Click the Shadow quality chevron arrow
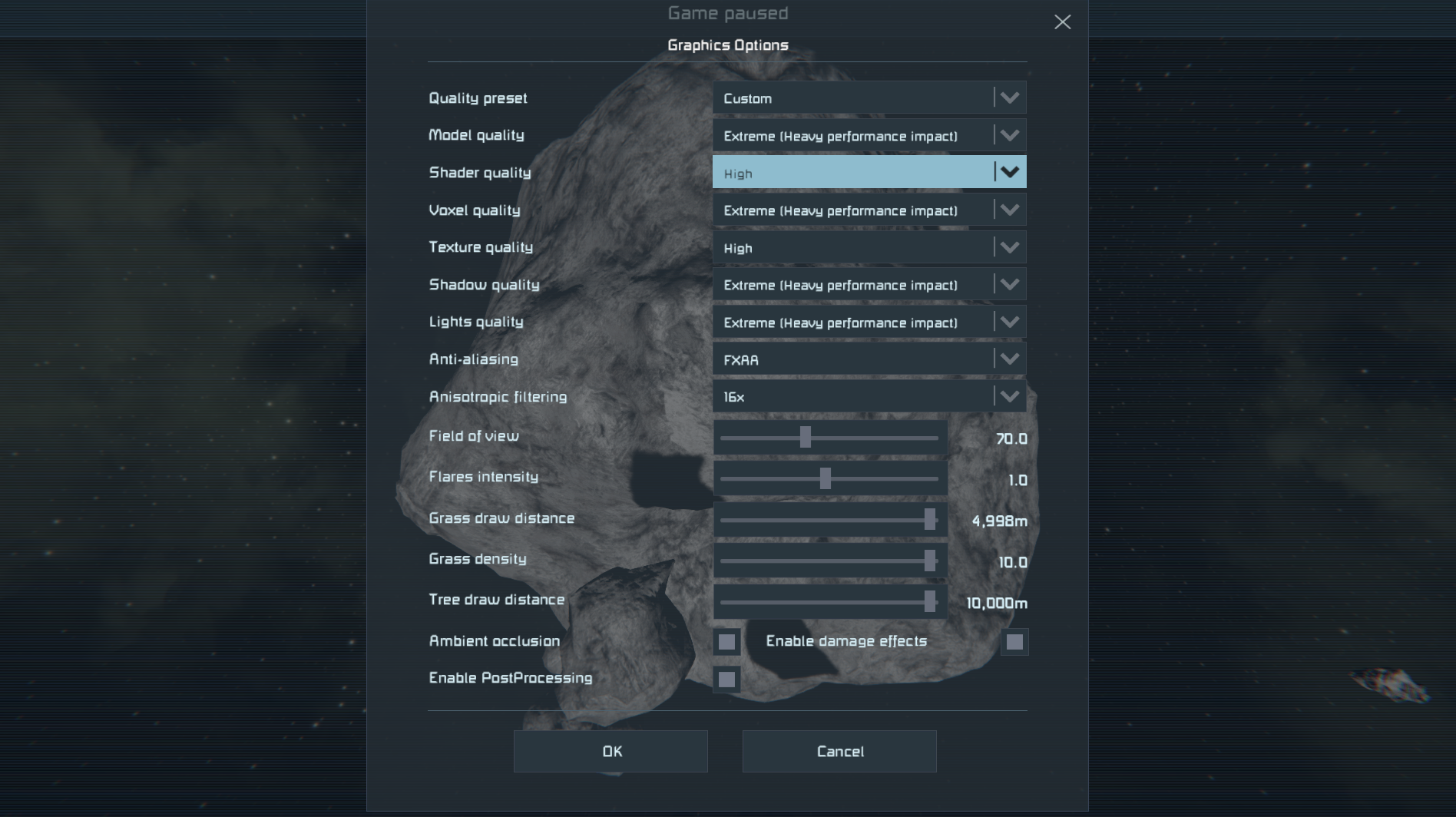The width and height of the screenshot is (1456, 817). pos(1009,285)
